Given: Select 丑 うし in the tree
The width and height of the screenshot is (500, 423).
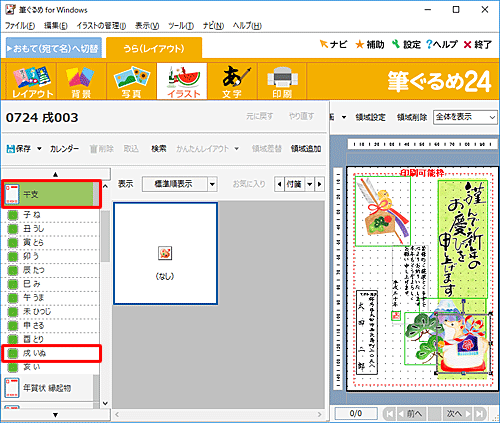Looking at the screenshot, I should [50, 229].
